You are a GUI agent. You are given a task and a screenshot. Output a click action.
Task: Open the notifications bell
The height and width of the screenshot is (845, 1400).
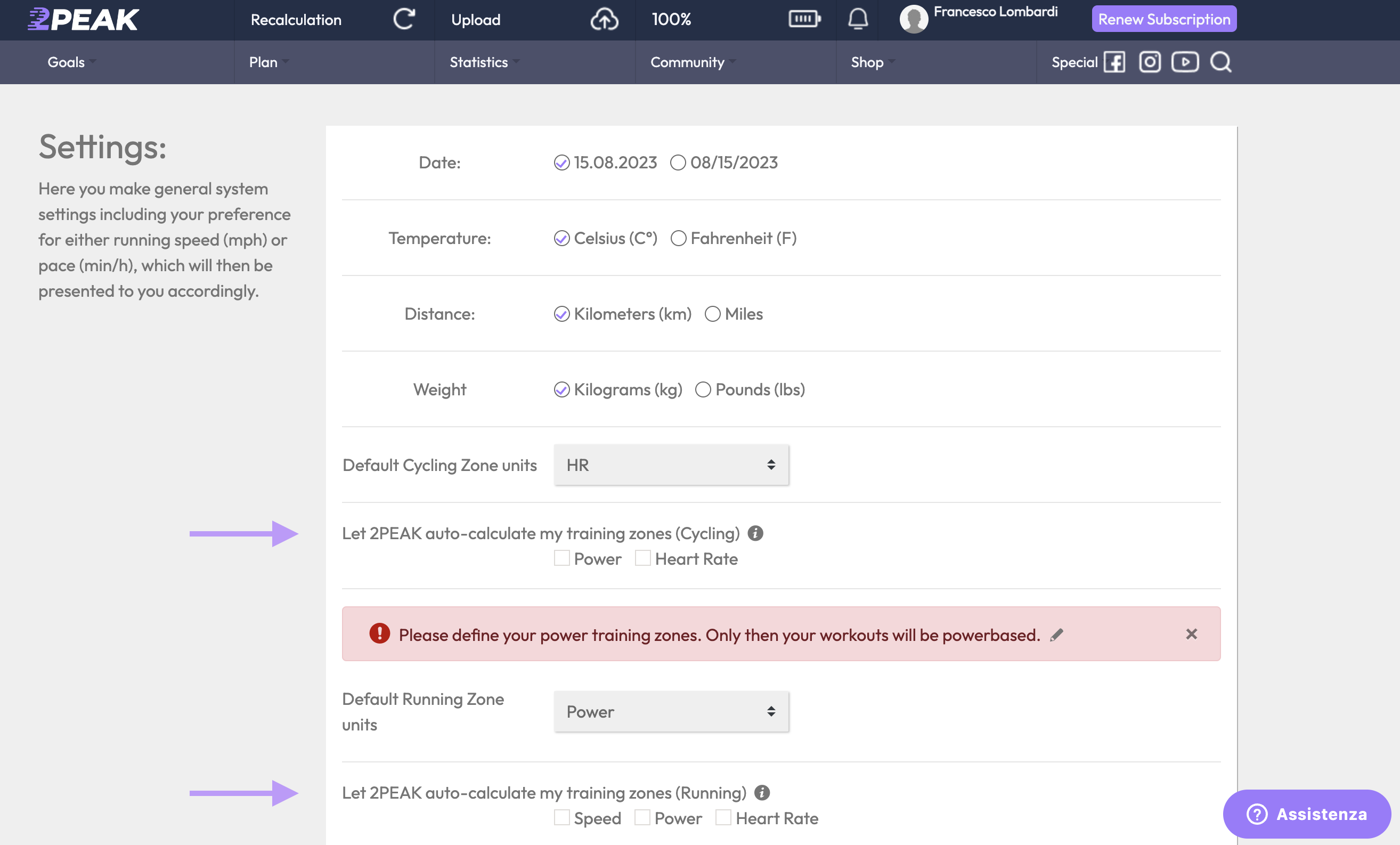click(x=858, y=19)
